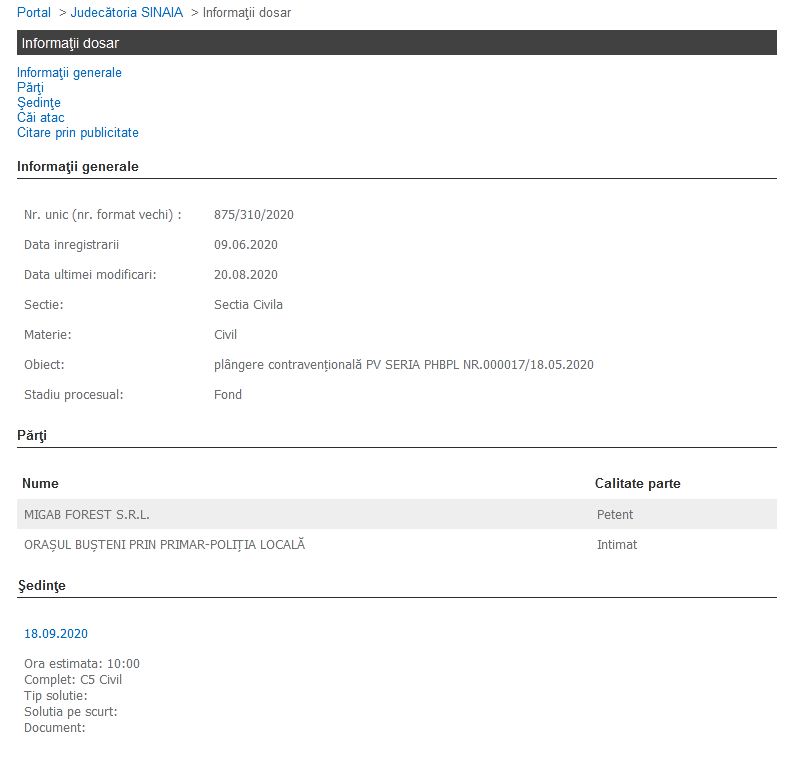Jump to Informaţii generale via navigation link

point(69,72)
